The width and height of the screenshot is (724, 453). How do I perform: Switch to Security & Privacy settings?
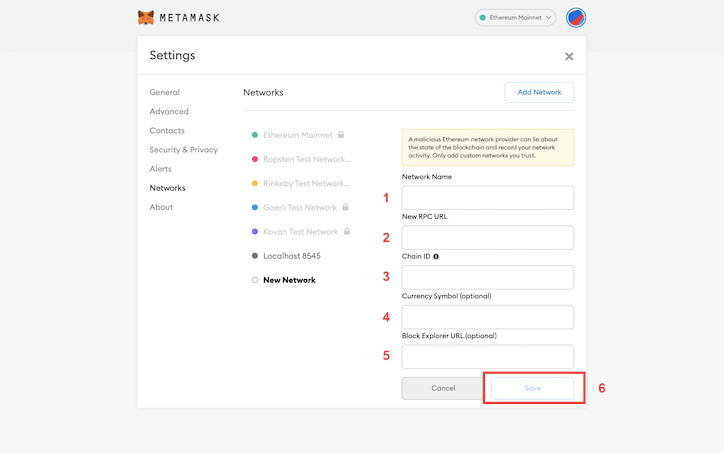coord(183,150)
